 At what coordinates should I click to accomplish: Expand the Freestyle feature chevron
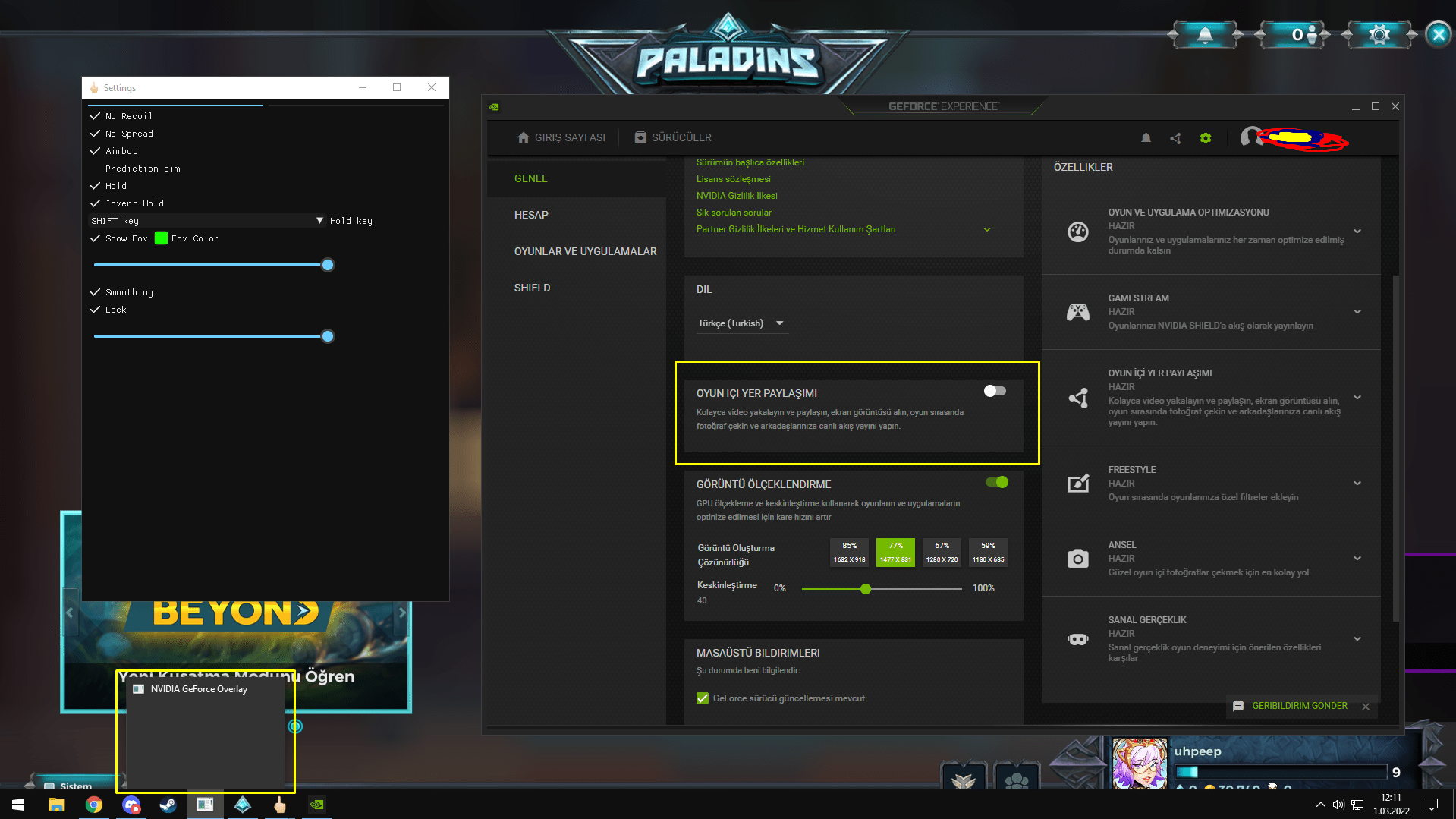click(x=1357, y=484)
